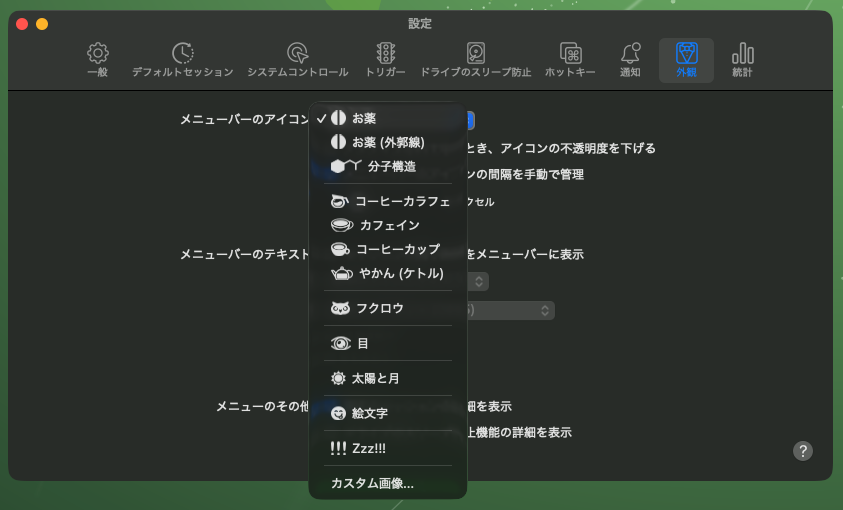This screenshot has height=510, width=843.
Task: Pick the 分子構造 molecule icon
Action: click(388, 167)
